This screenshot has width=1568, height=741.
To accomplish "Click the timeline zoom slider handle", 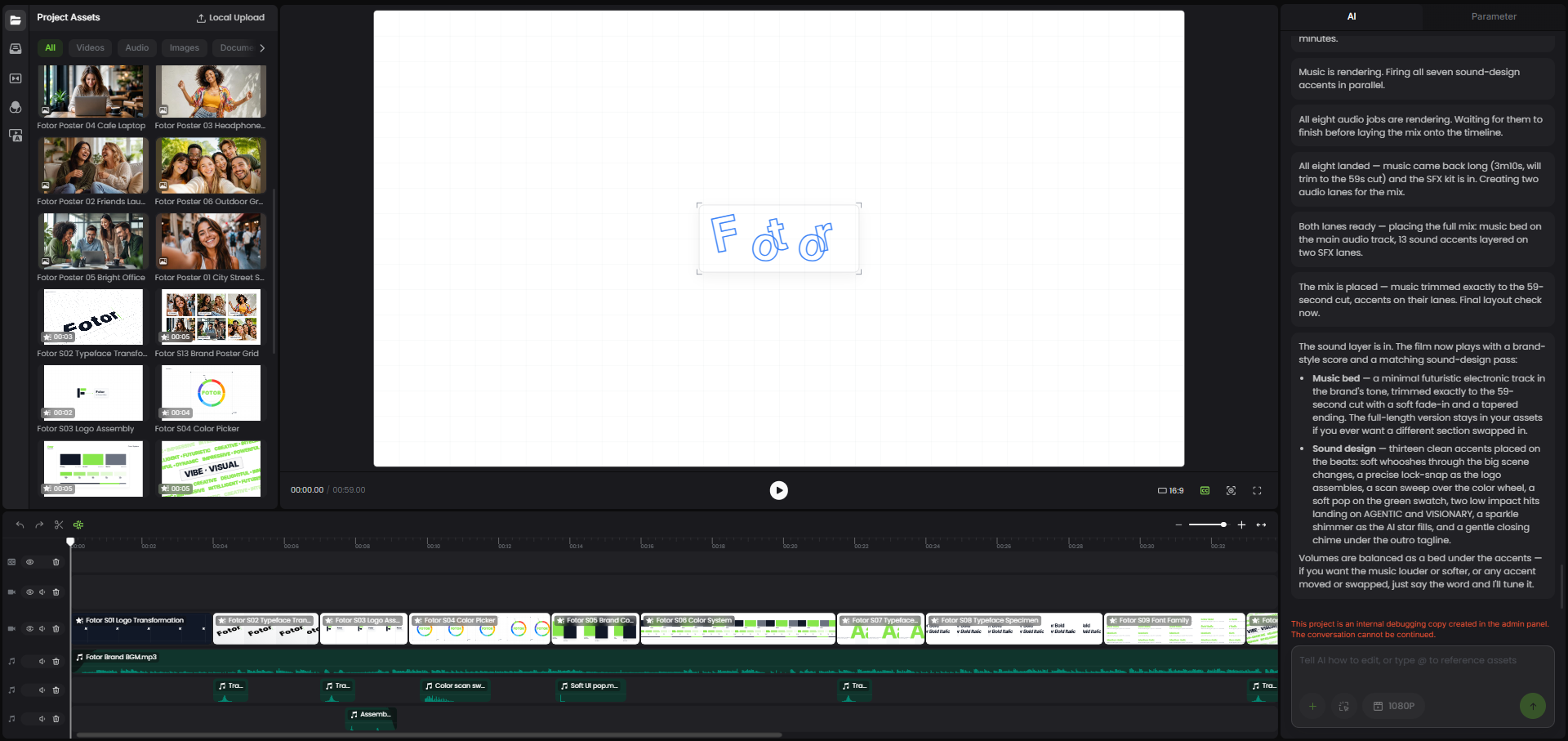I will click(1223, 525).
